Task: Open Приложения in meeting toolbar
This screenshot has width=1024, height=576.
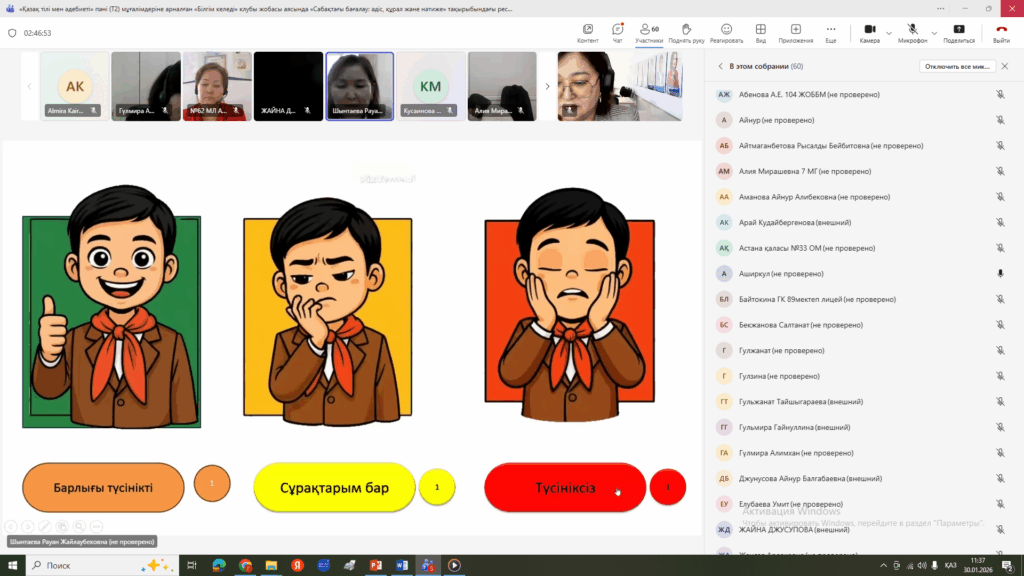Action: 796,32
